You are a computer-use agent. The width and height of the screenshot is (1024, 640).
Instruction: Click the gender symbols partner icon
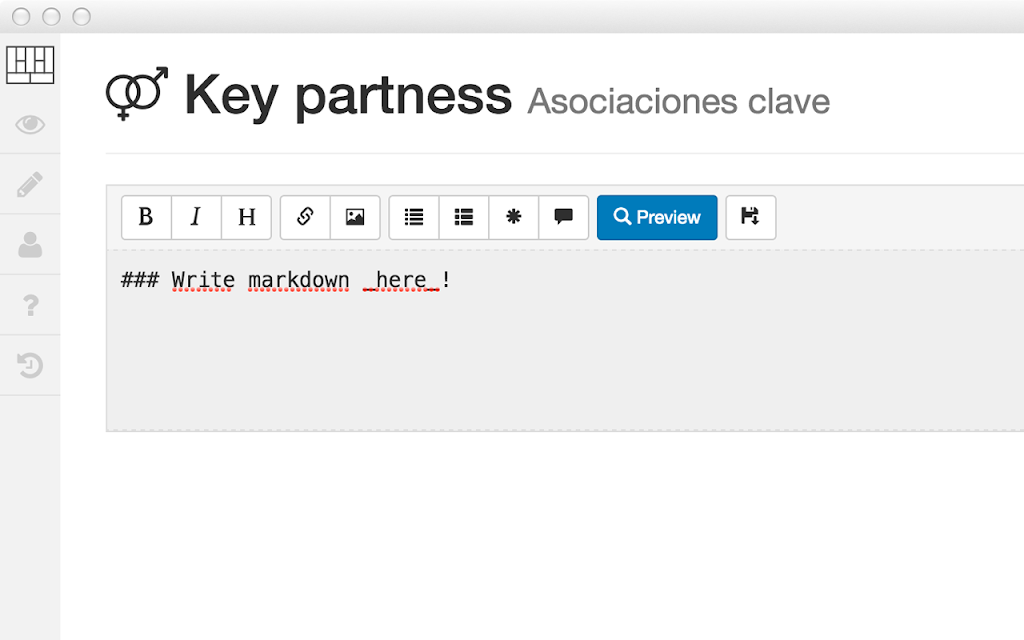(x=137, y=93)
